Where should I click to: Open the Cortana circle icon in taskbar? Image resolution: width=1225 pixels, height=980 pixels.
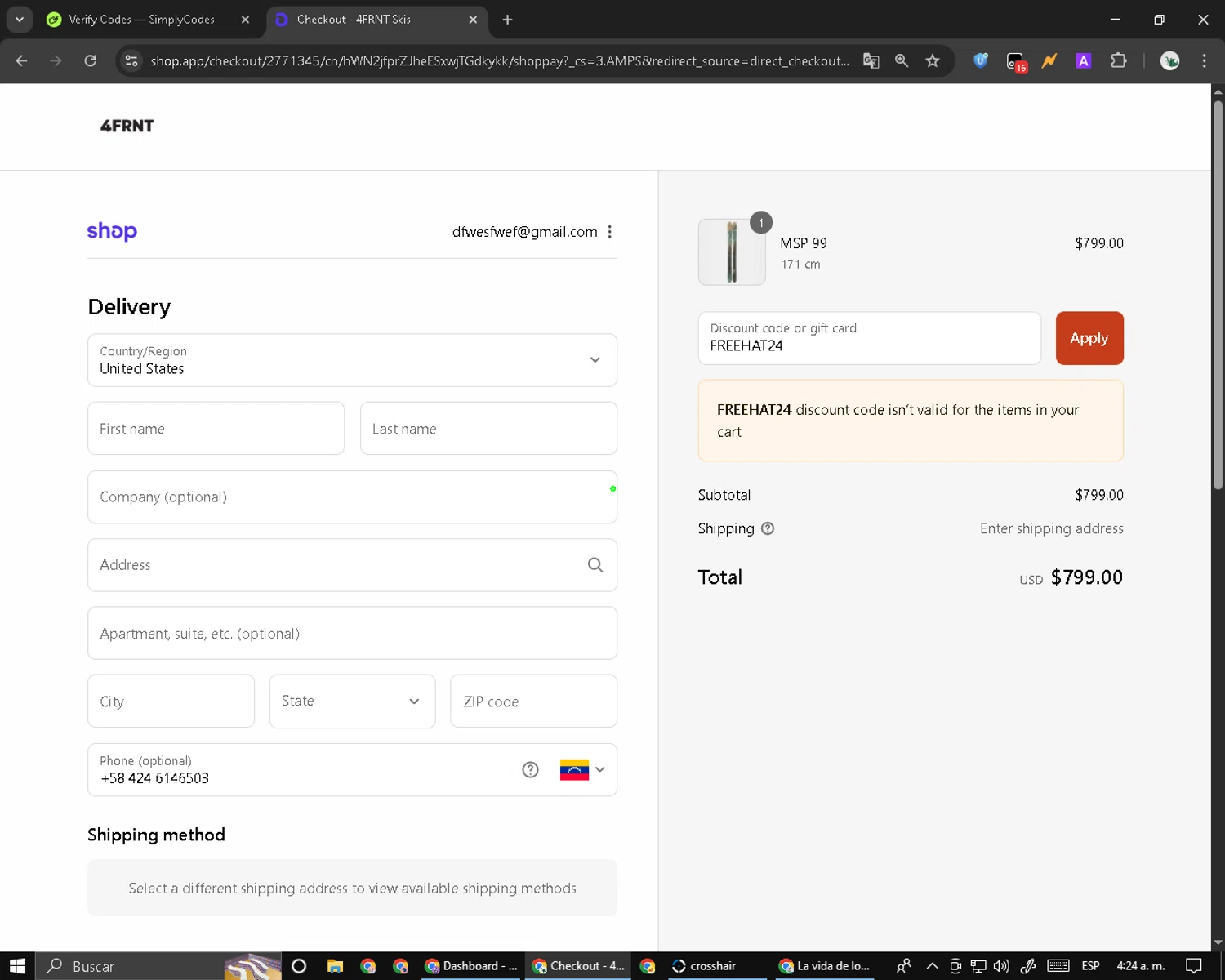[x=299, y=966]
